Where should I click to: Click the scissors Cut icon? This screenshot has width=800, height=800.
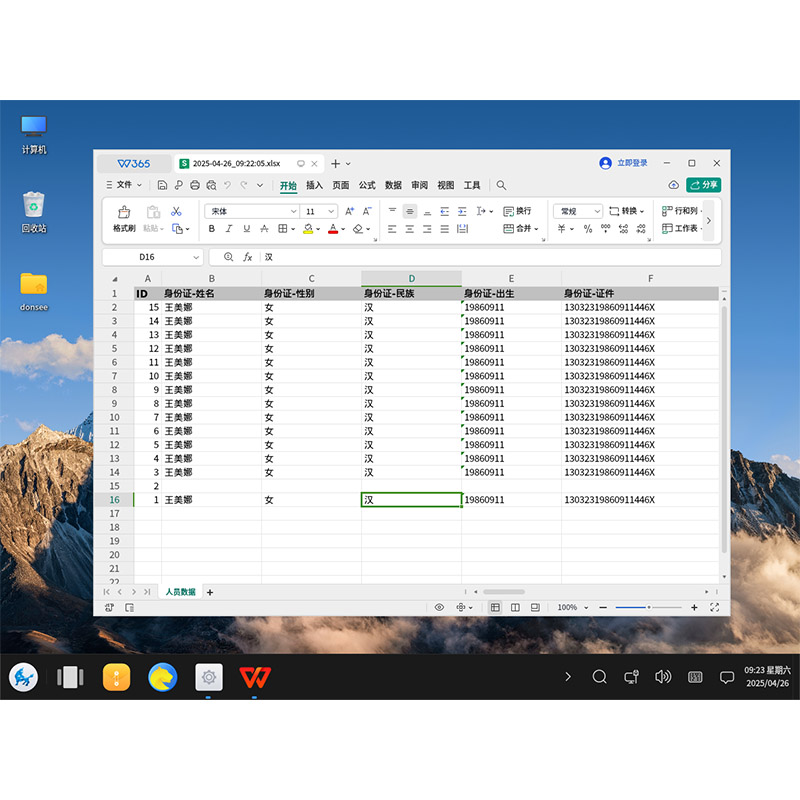tap(176, 211)
